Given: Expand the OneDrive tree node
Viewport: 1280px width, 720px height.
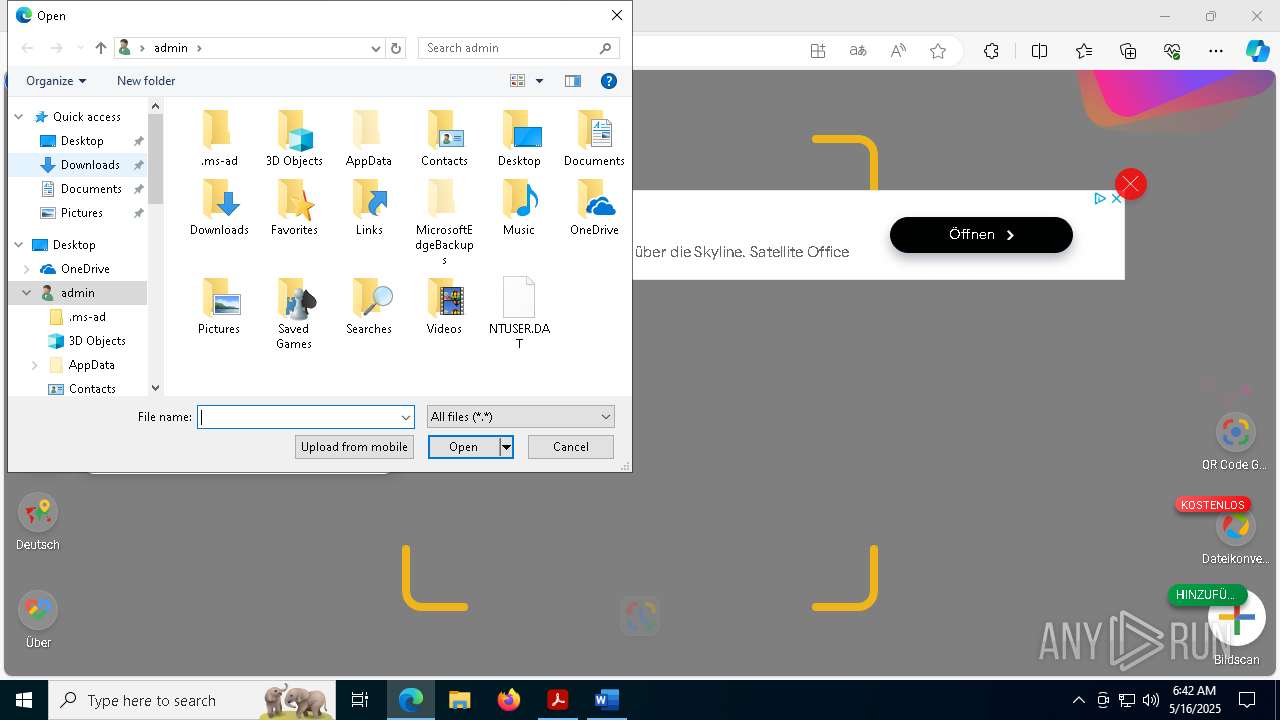Looking at the screenshot, I should [27, 269].
